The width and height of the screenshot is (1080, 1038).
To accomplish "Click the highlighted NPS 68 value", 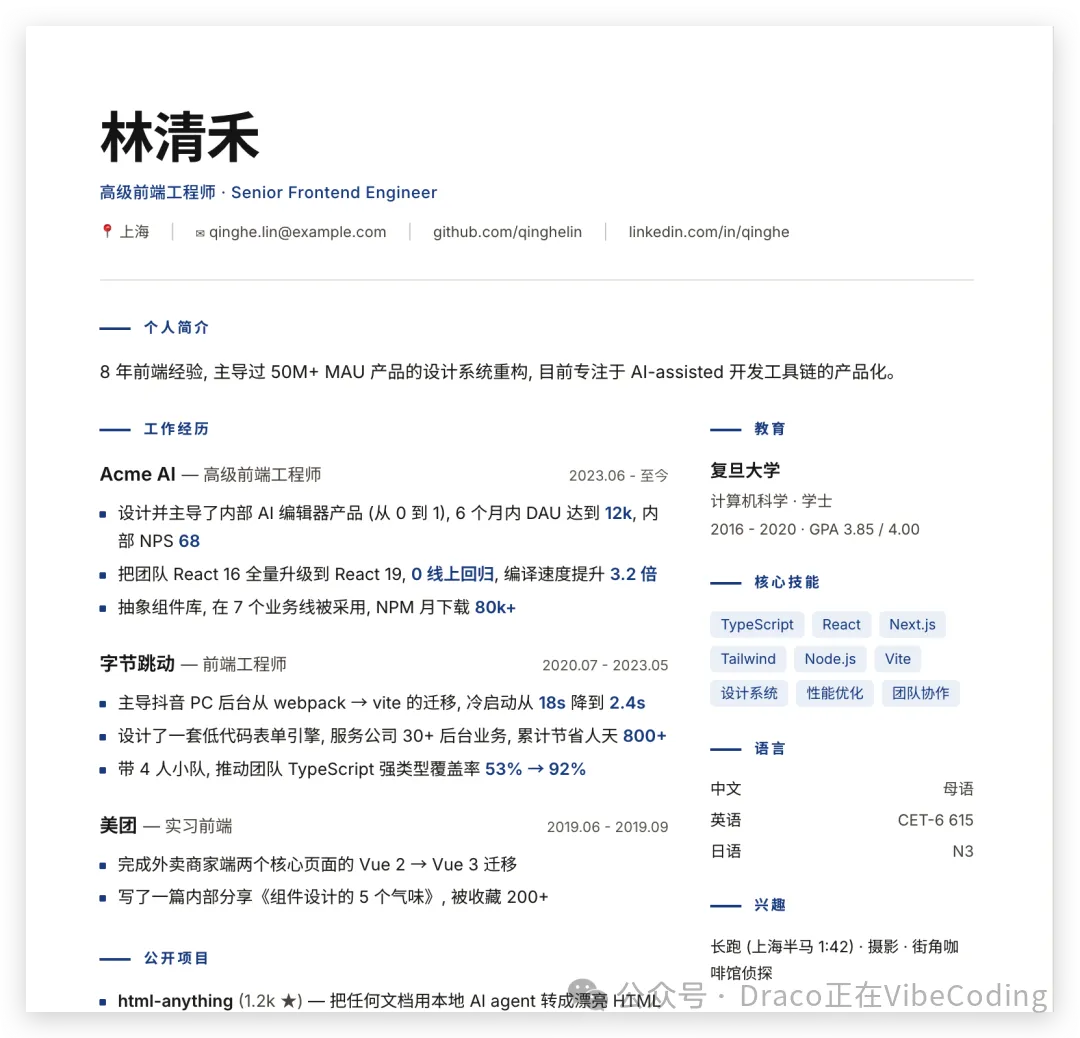I will coord(189,541).
